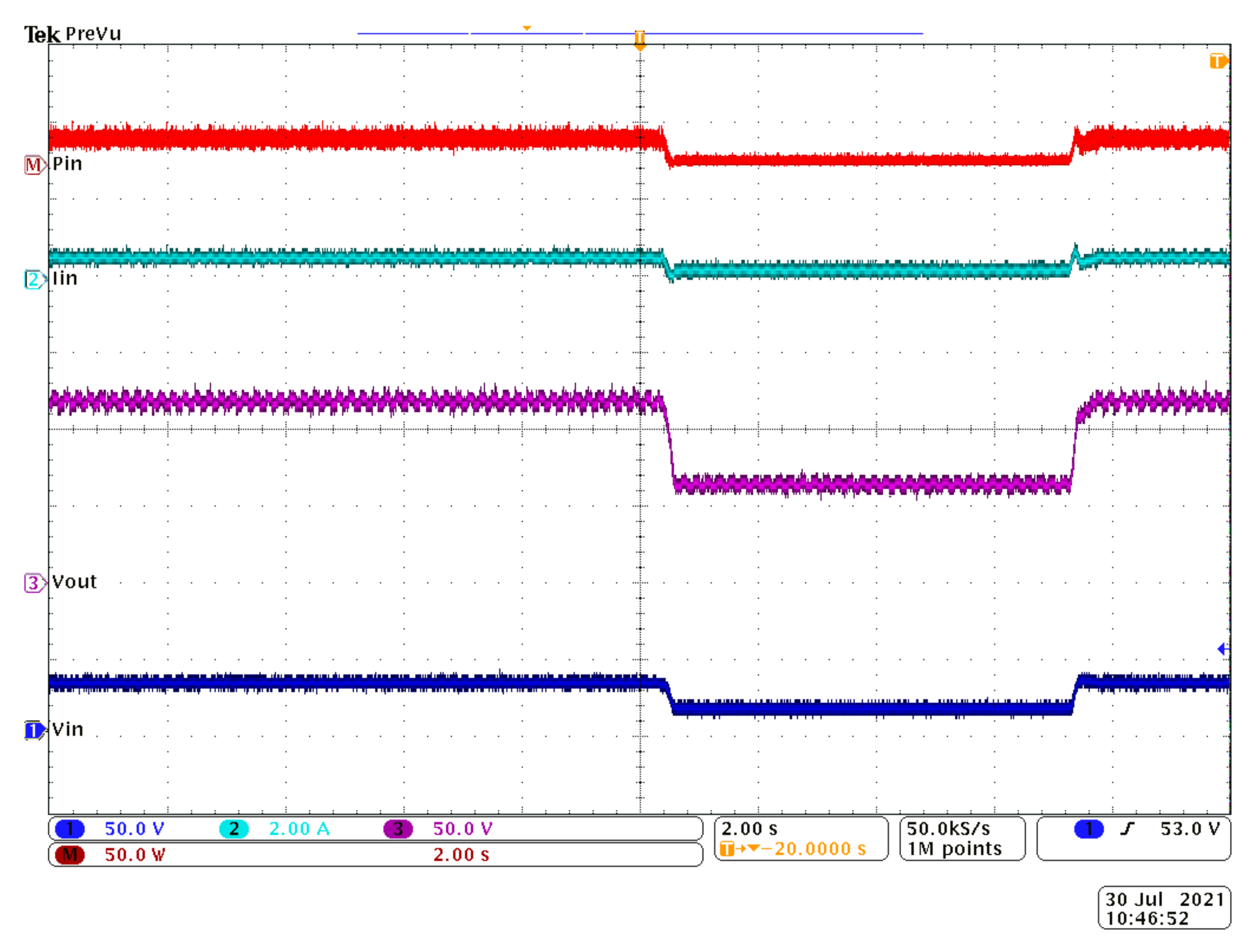Select the channel 2 marker beside Iin
The height and width of the screenshot is (952, 1259).
coord(35,279)
